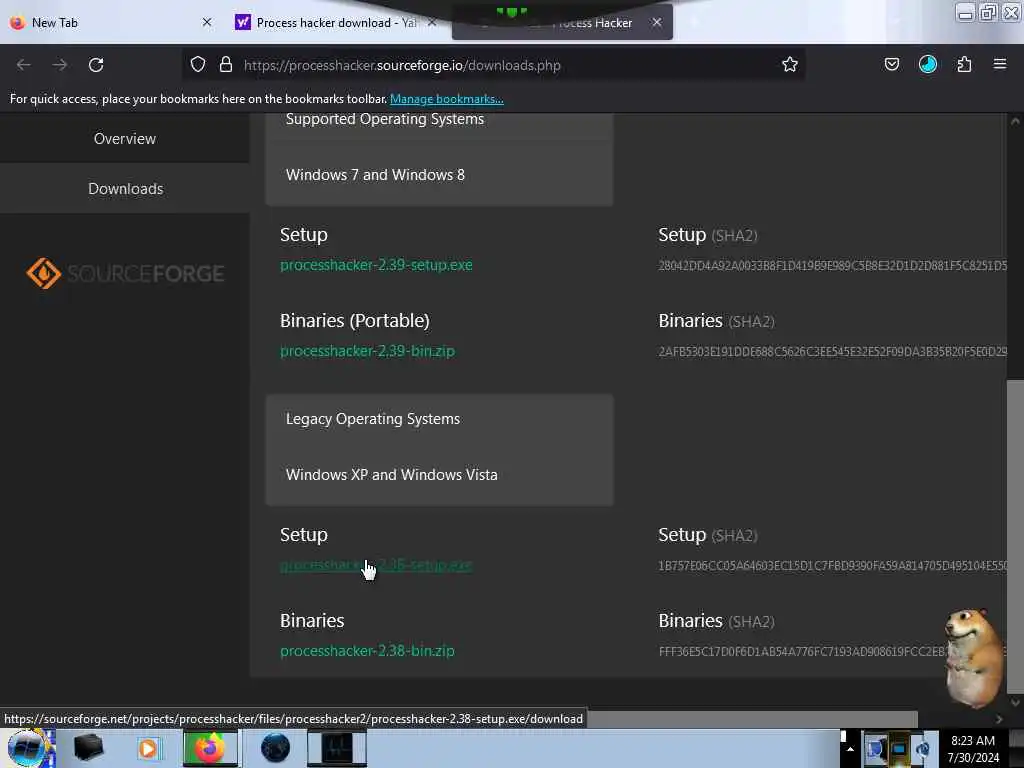
Task: Click the horizontal scrollbar right arrow
Action: click(999, 719)
